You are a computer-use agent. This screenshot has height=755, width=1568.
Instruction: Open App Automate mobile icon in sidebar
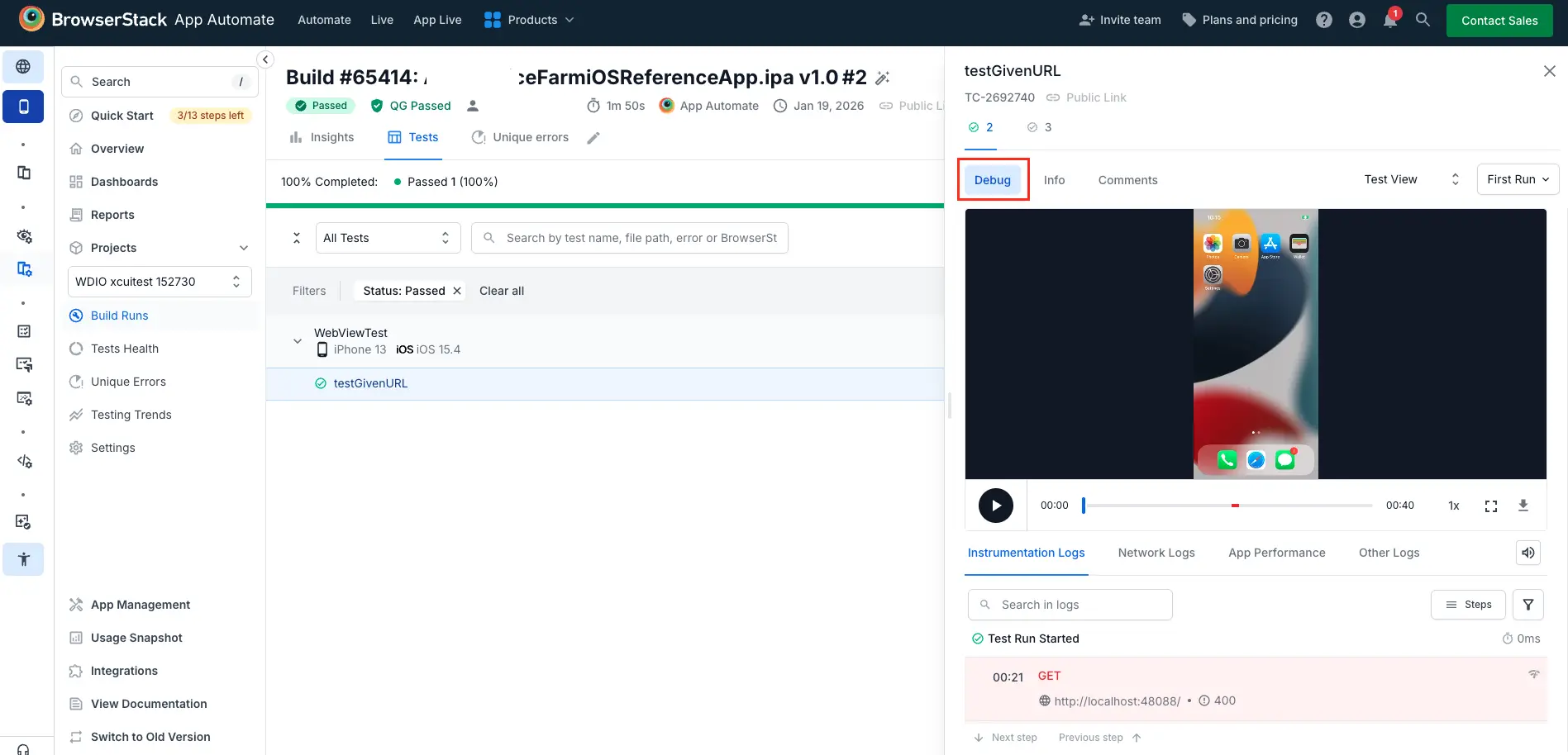(23, 106)
